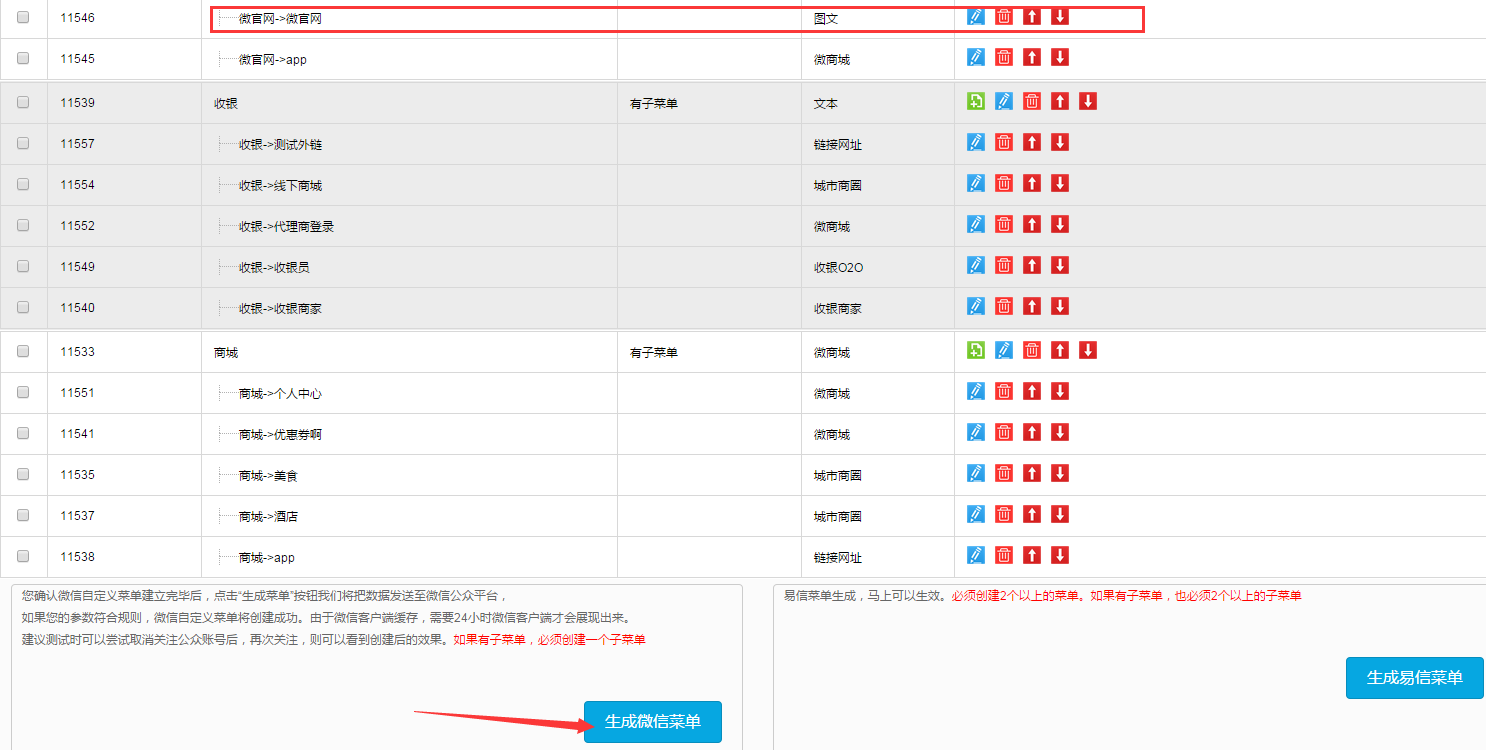
Task: Delete 商城->优惠券啊 row with trash icon
Action: click(x=1004, y=432)
